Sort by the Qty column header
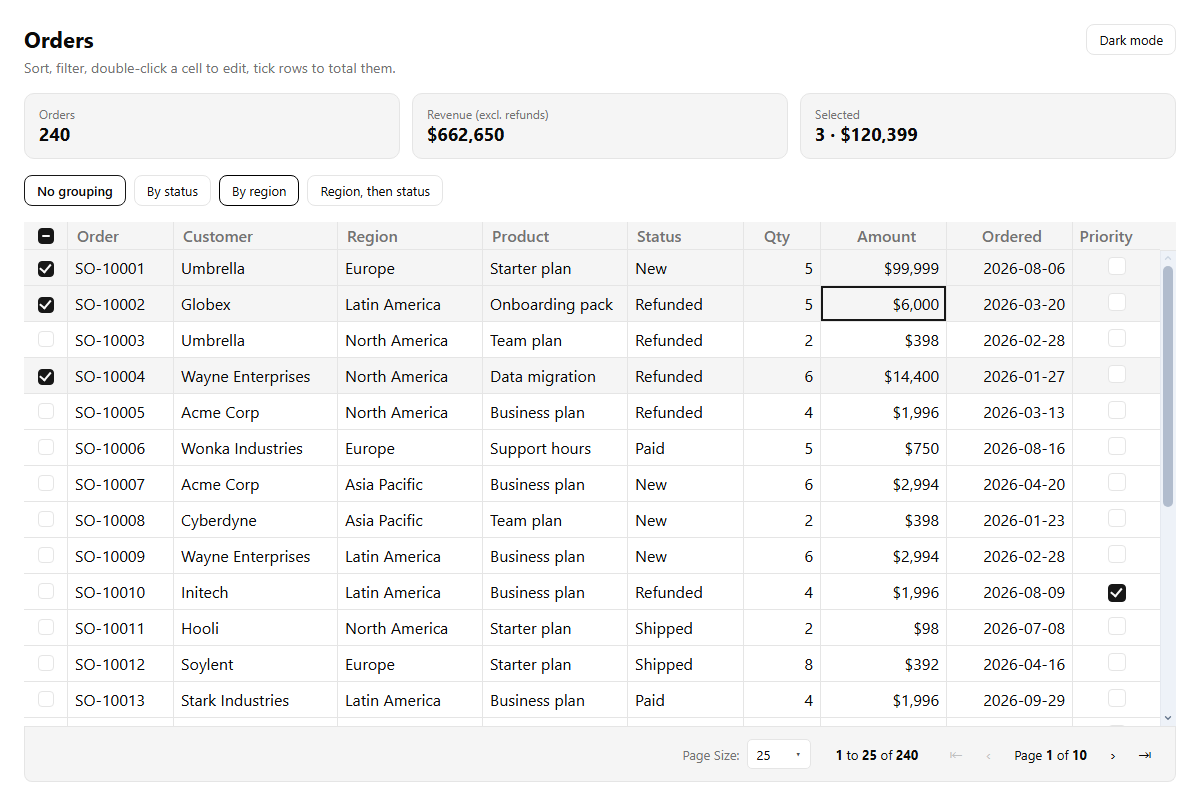Image resolution: width=1200 pixels, height=800 pixels. tap(782, 236)
